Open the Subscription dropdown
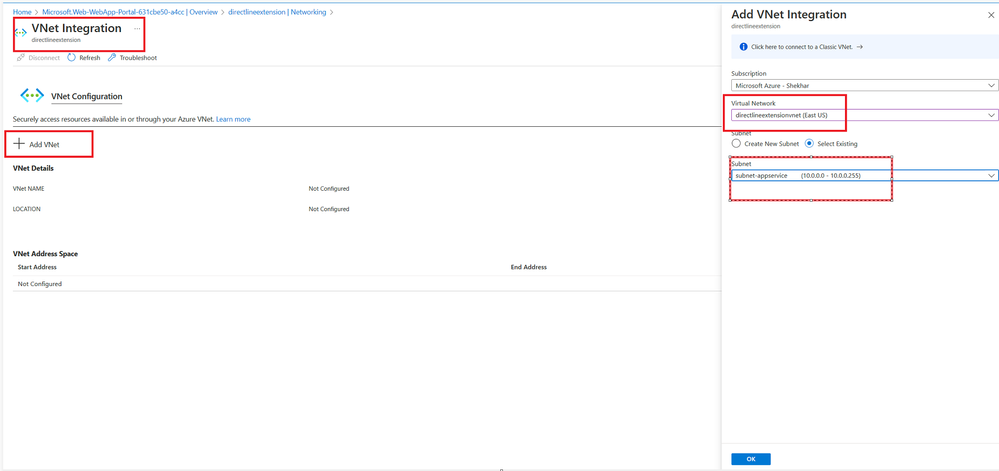This screenshot has height=471, width=999. [x=865, y=85]
